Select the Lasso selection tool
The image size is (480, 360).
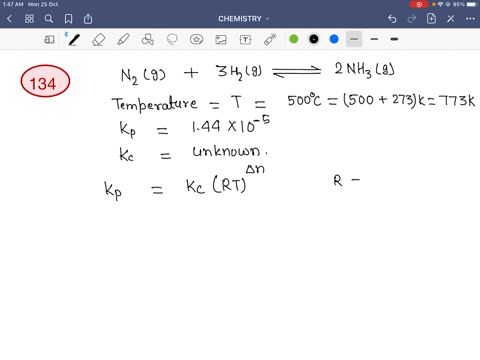click(172, 40)
